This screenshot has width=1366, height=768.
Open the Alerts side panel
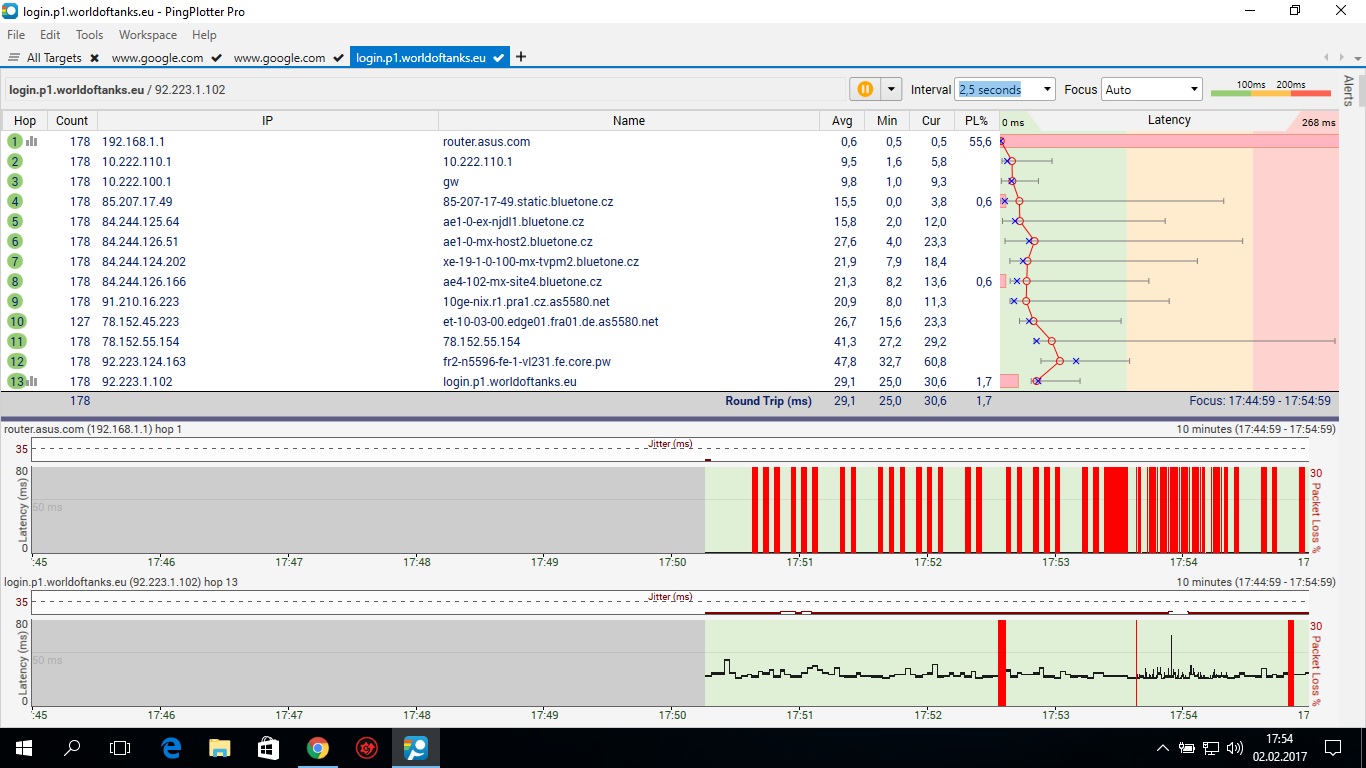1348,90
